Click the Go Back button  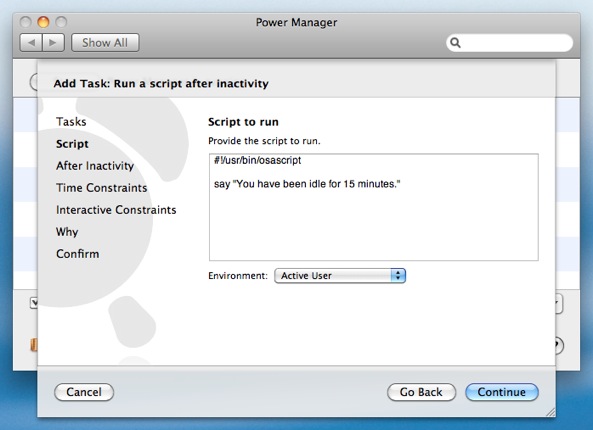point(421,392)
